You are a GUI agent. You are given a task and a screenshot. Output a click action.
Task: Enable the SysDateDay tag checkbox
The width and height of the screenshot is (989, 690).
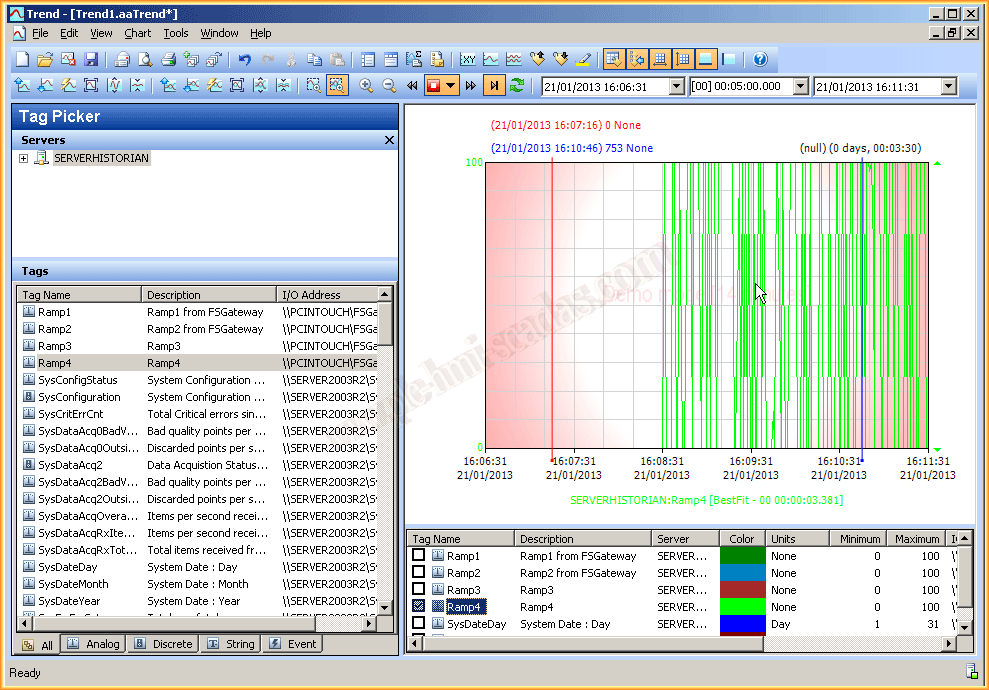point(419,624)
